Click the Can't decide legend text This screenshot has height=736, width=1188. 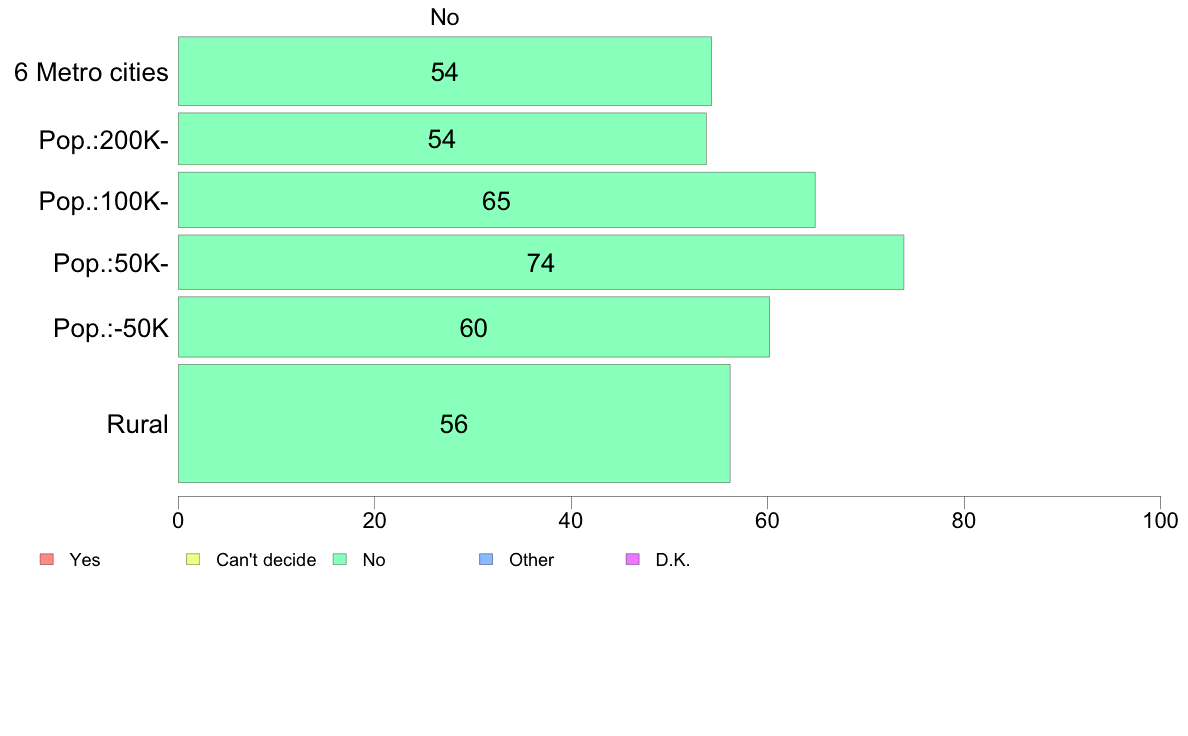point(266,560)
